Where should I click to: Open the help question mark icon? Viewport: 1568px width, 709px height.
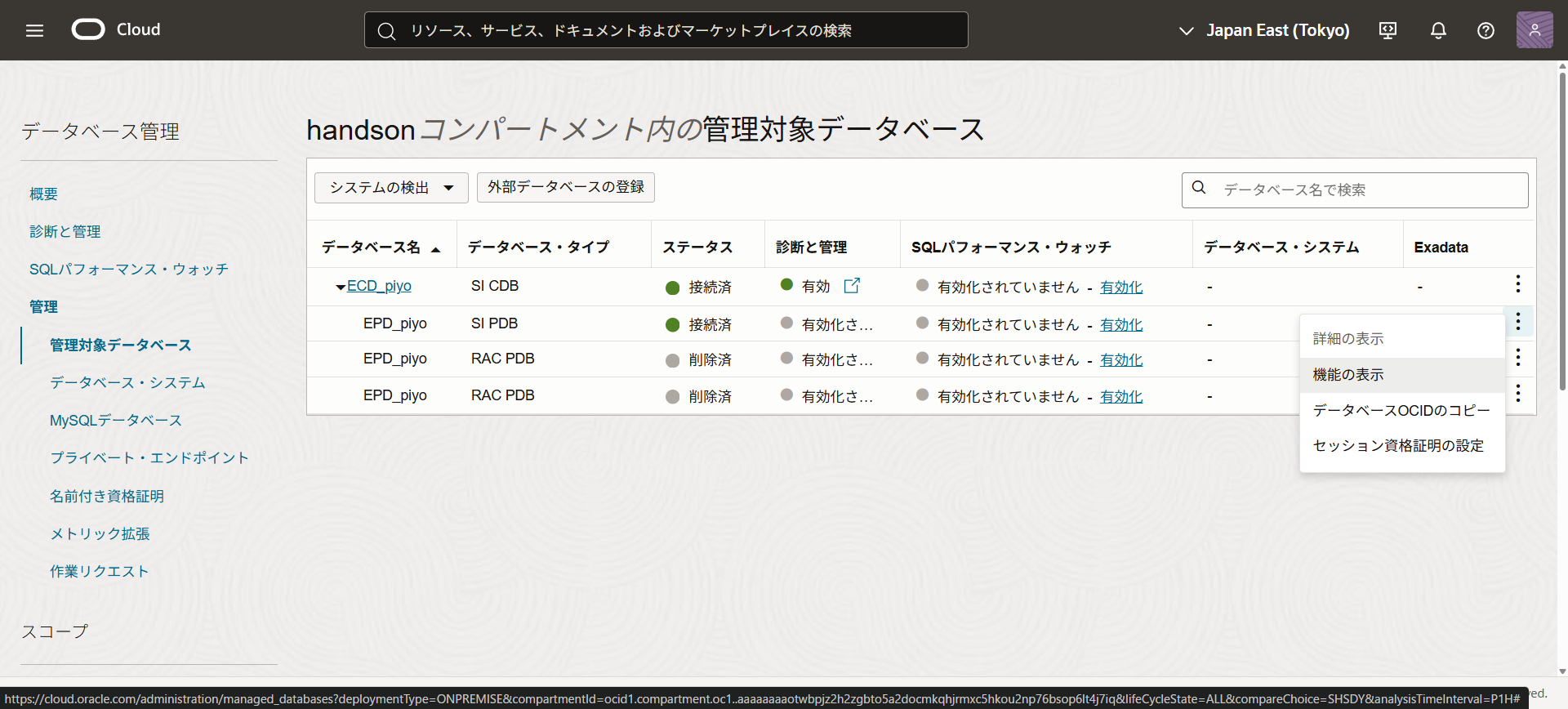pos(1486,30)
